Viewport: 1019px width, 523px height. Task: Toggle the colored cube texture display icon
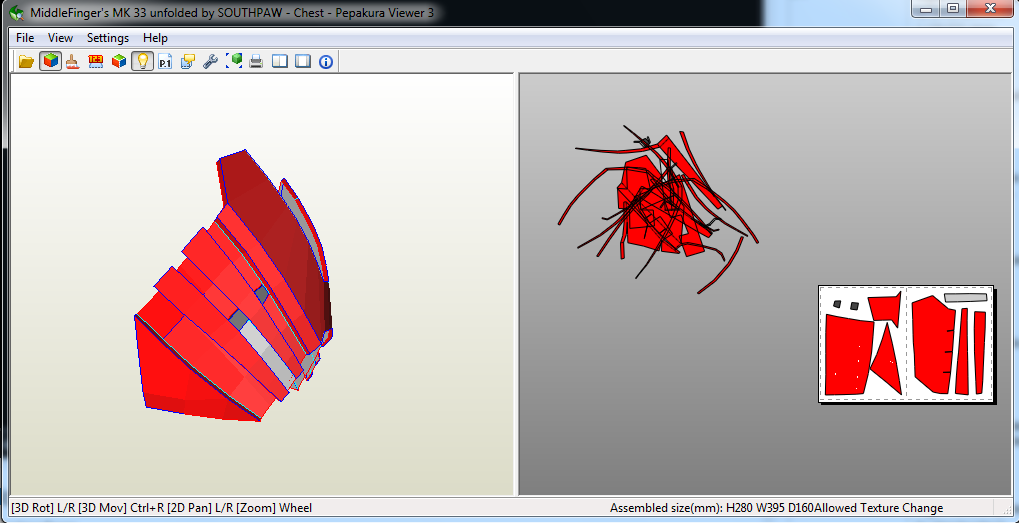tap(50, 62)
